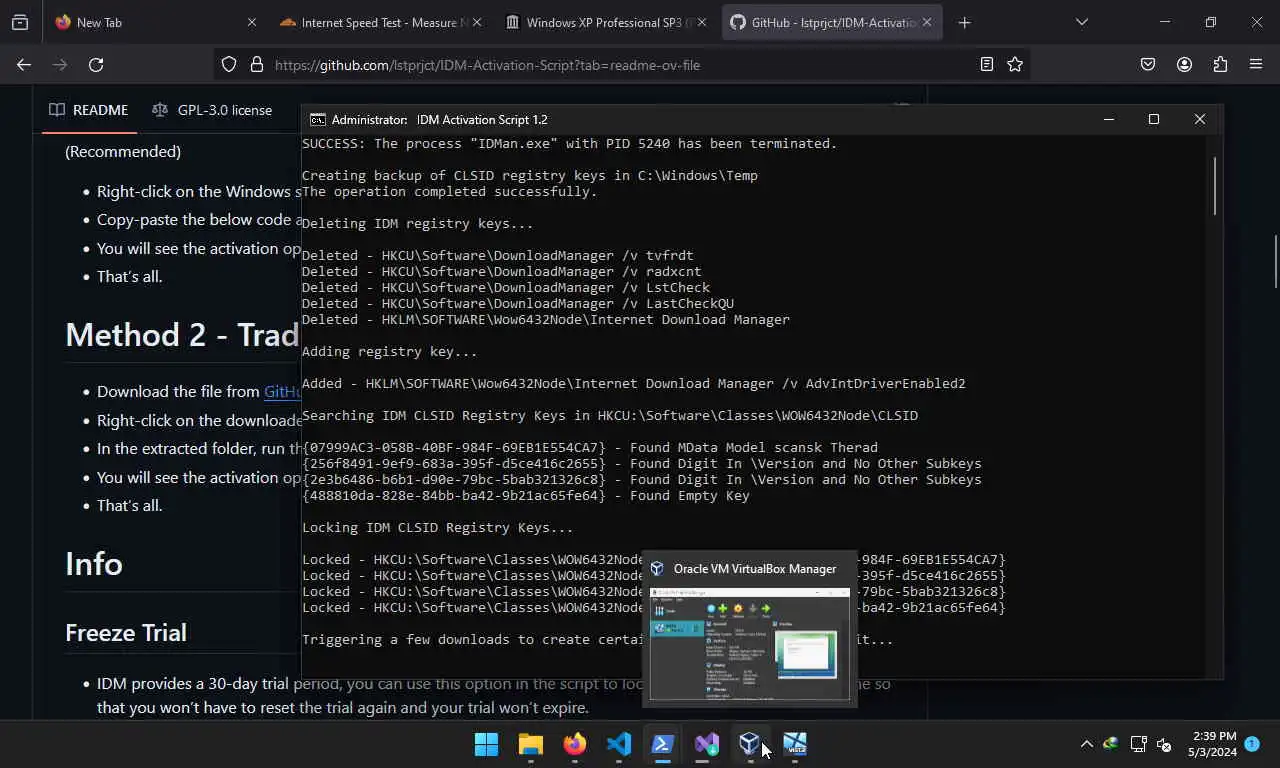The image size is (1280, 768).
Task: Open Visual Studio Code from taskbar
Action: point(619,744)
